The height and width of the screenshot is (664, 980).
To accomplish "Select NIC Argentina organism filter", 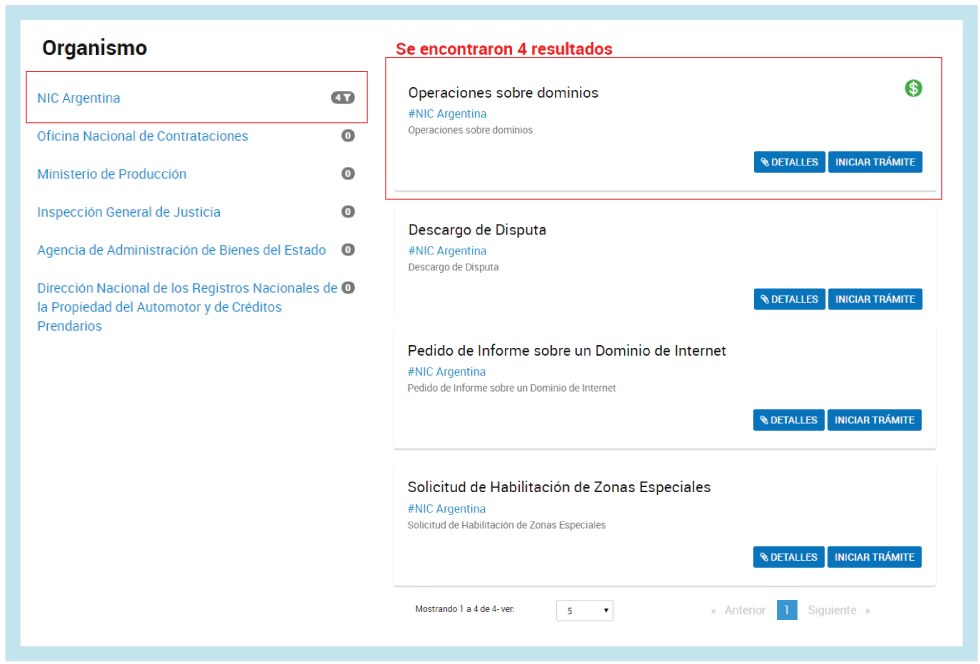I will click(79, 98).
